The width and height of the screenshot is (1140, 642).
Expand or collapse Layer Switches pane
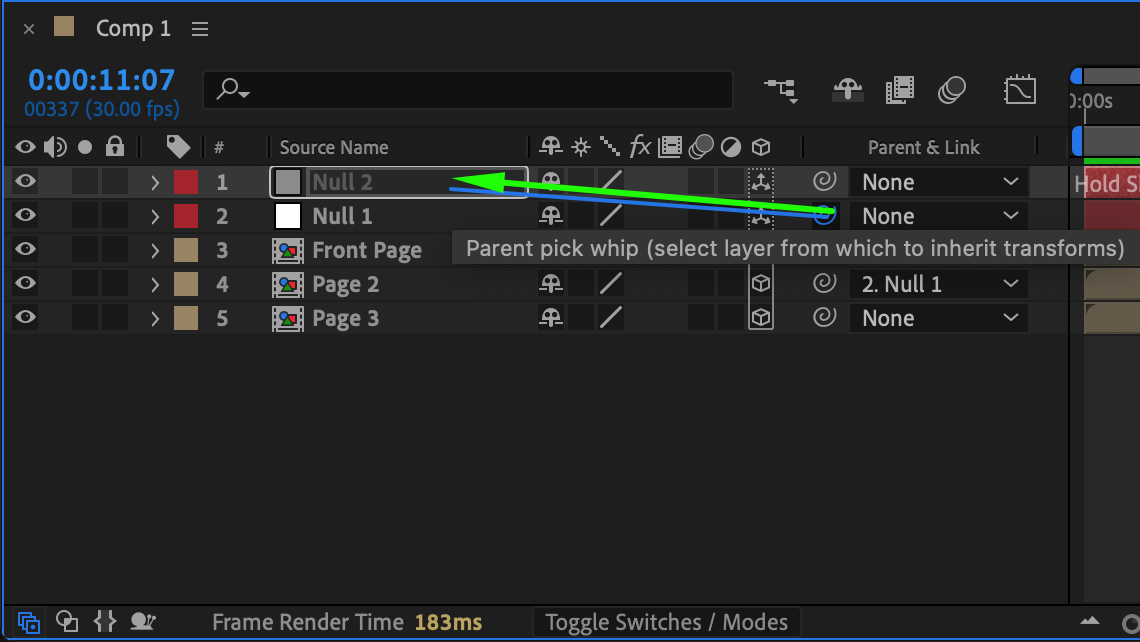tap(29, 622)
